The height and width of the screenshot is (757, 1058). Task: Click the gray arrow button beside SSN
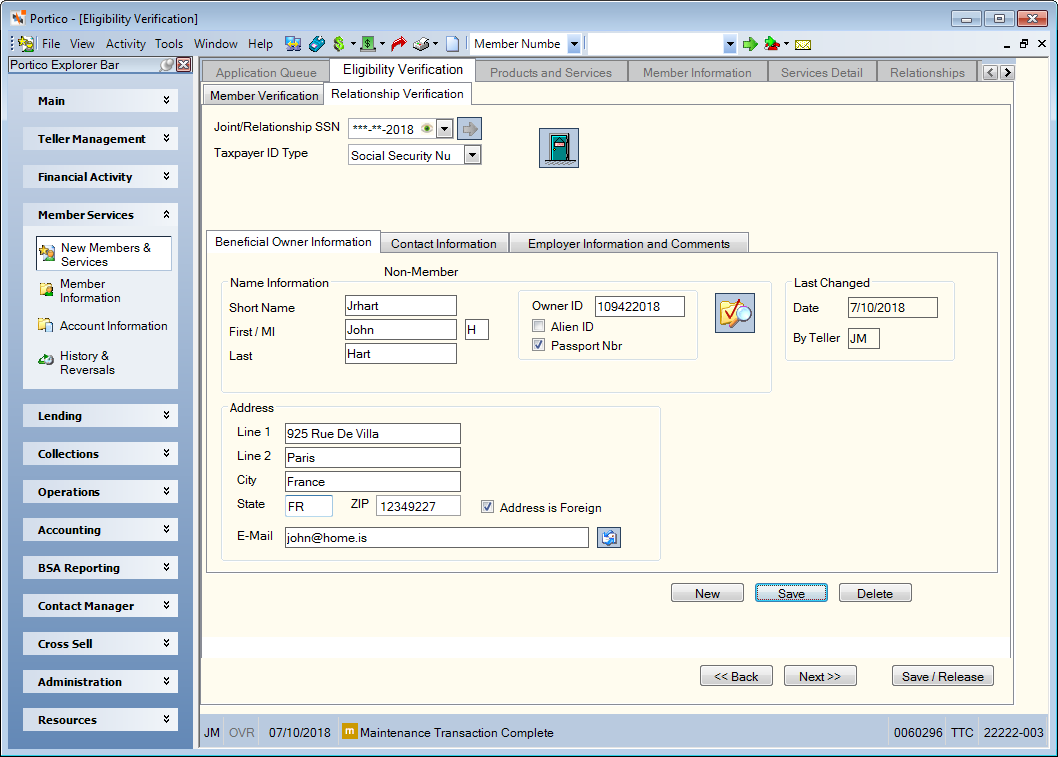point(470,128)
